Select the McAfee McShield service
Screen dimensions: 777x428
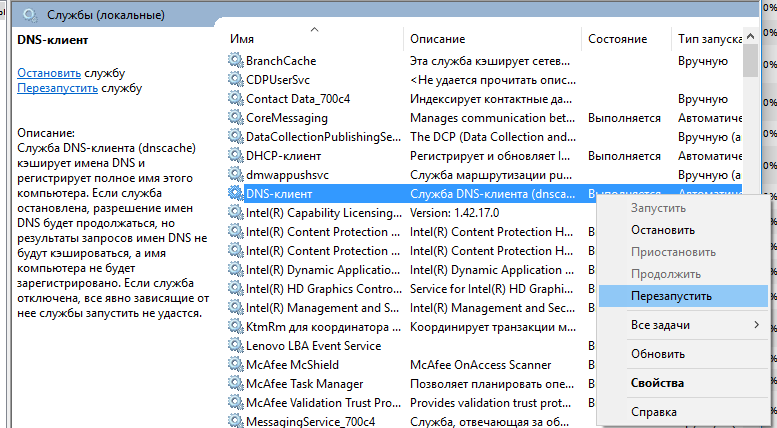click(292, 365)
